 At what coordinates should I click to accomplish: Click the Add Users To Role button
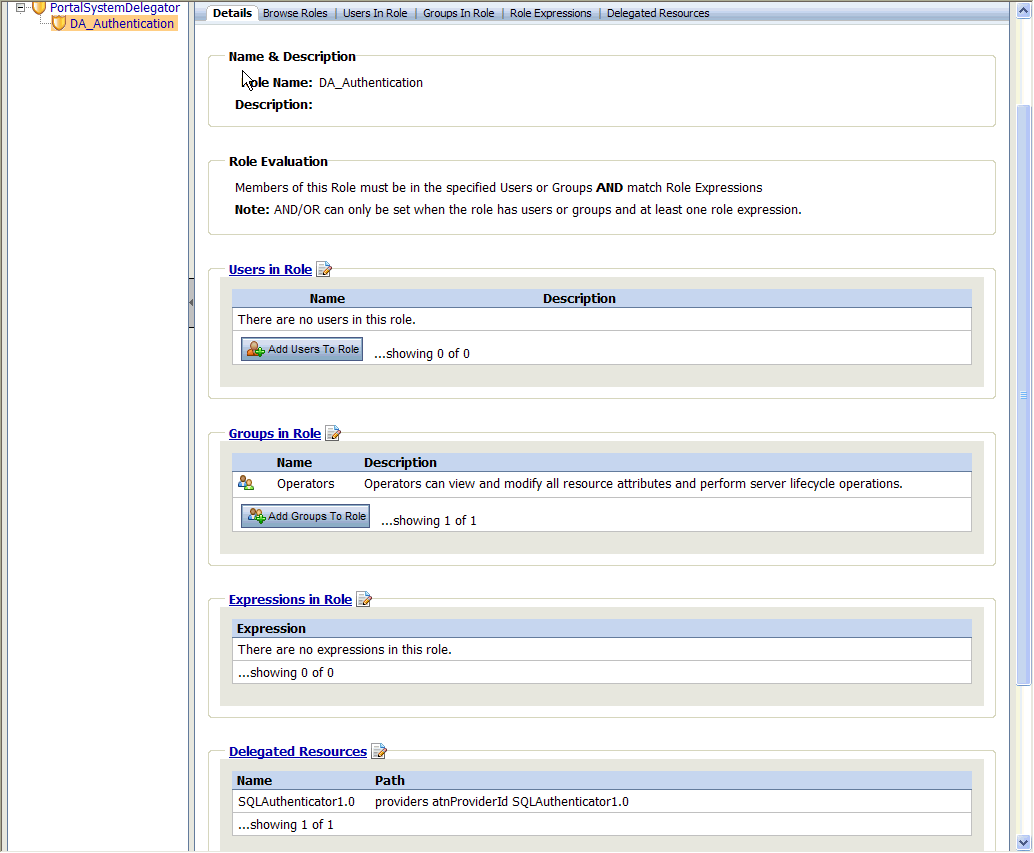[301, 348]
